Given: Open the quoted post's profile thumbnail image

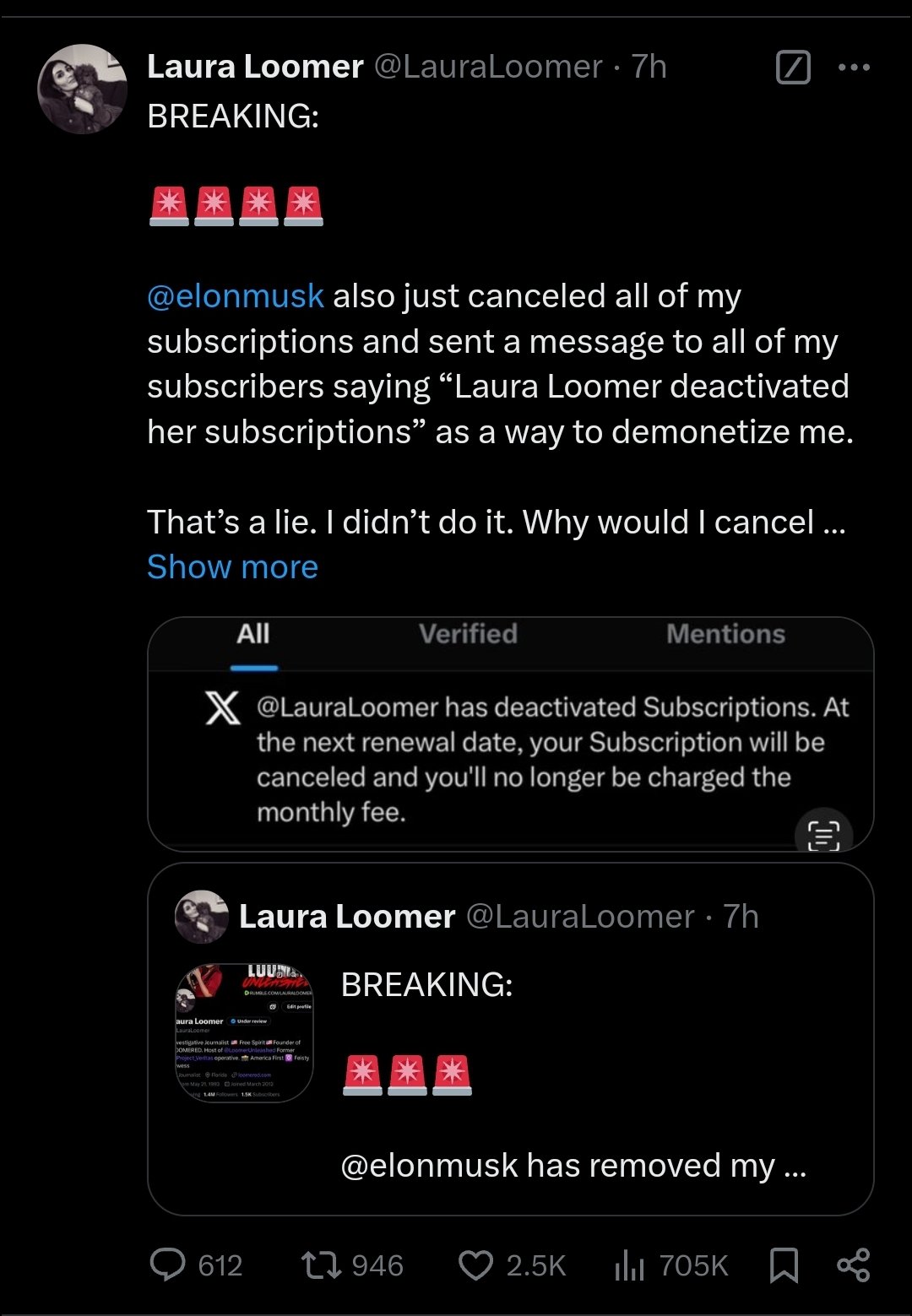Looking at the screenshot, I should 244,1032.
